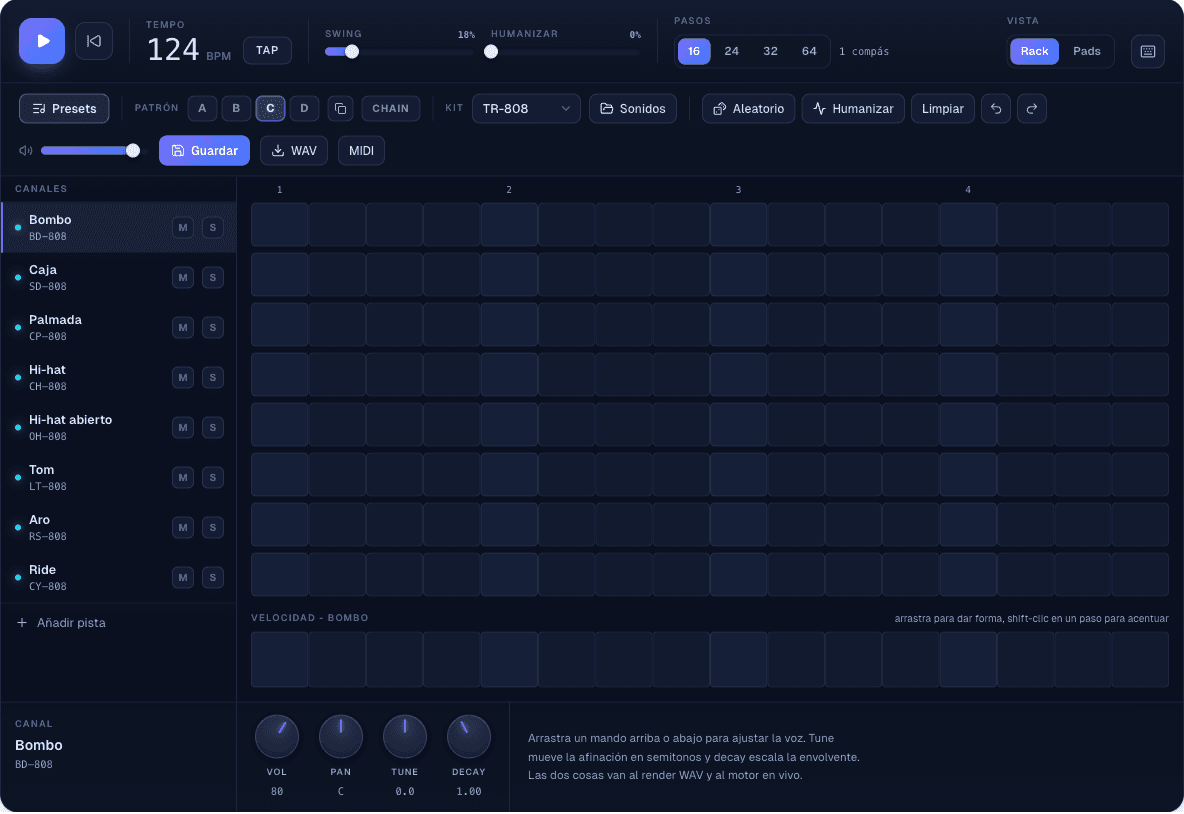Screen dimensions: 1184x814
Task: Switch to pattern B
Action: [x=236, y=109]
